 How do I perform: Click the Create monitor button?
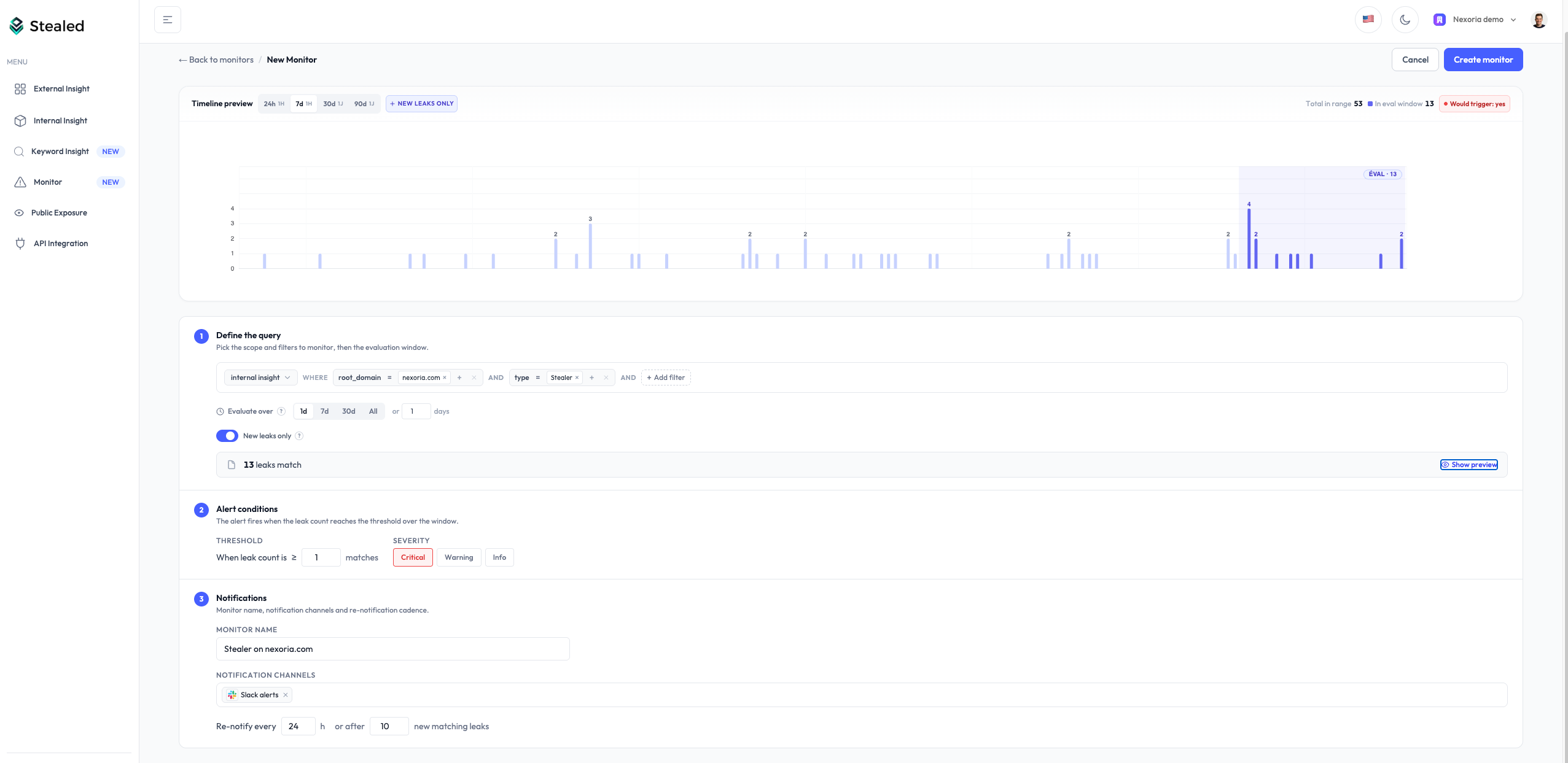tap(1483, 59)
